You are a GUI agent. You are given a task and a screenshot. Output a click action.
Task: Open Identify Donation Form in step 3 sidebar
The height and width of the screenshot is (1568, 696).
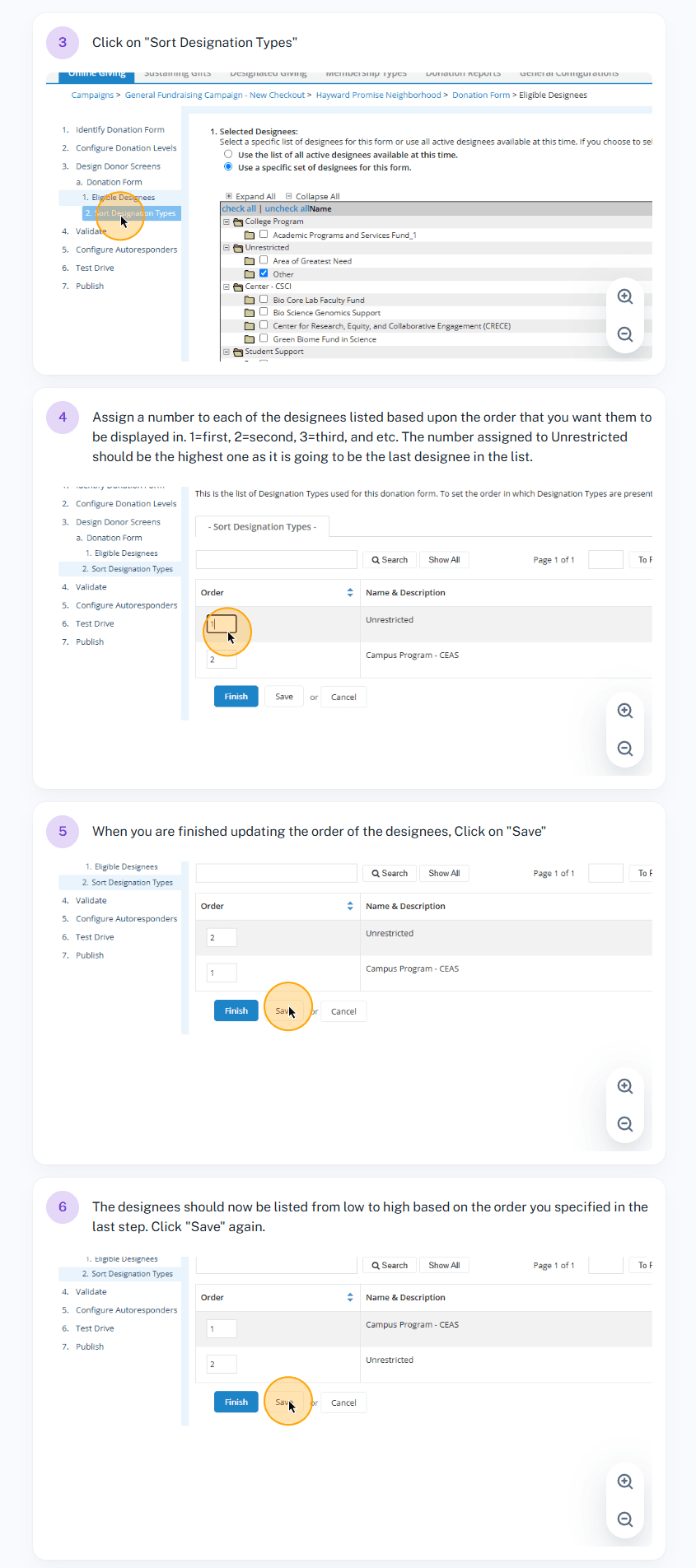120,130
